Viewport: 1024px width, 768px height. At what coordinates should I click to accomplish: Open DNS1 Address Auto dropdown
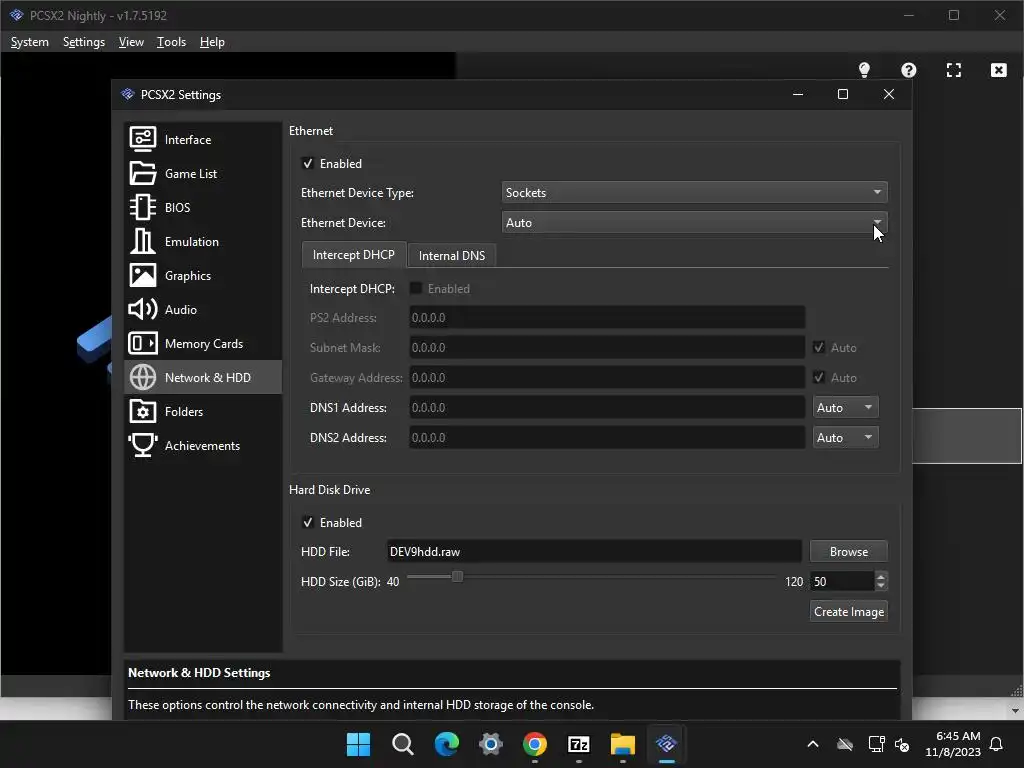click(x=845, y=408)
